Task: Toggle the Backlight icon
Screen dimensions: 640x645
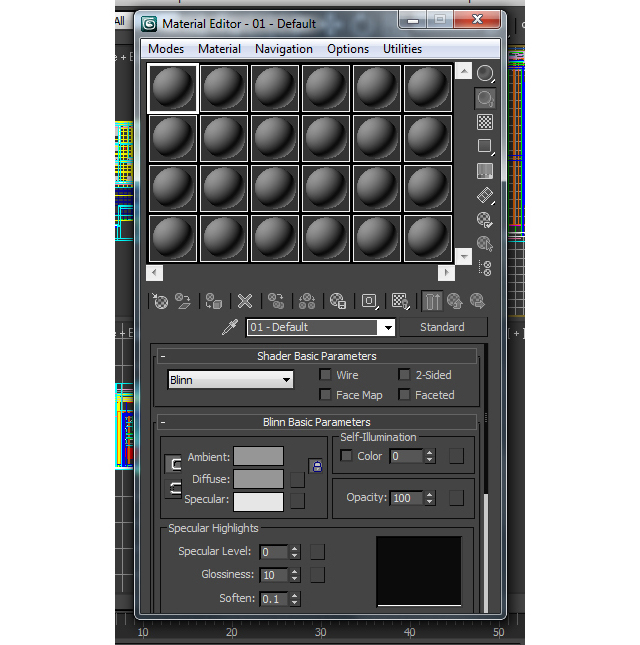Action: coord(485,98)
